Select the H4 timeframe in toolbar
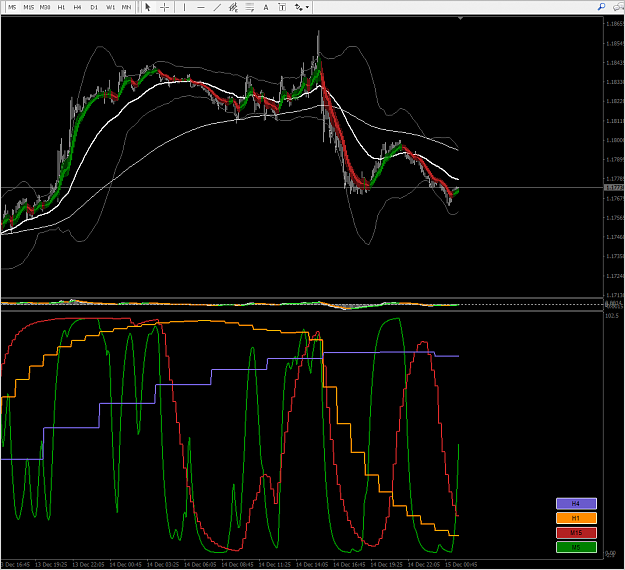The height and width of the screenshot is (570, 625). (x=77, y=7)
